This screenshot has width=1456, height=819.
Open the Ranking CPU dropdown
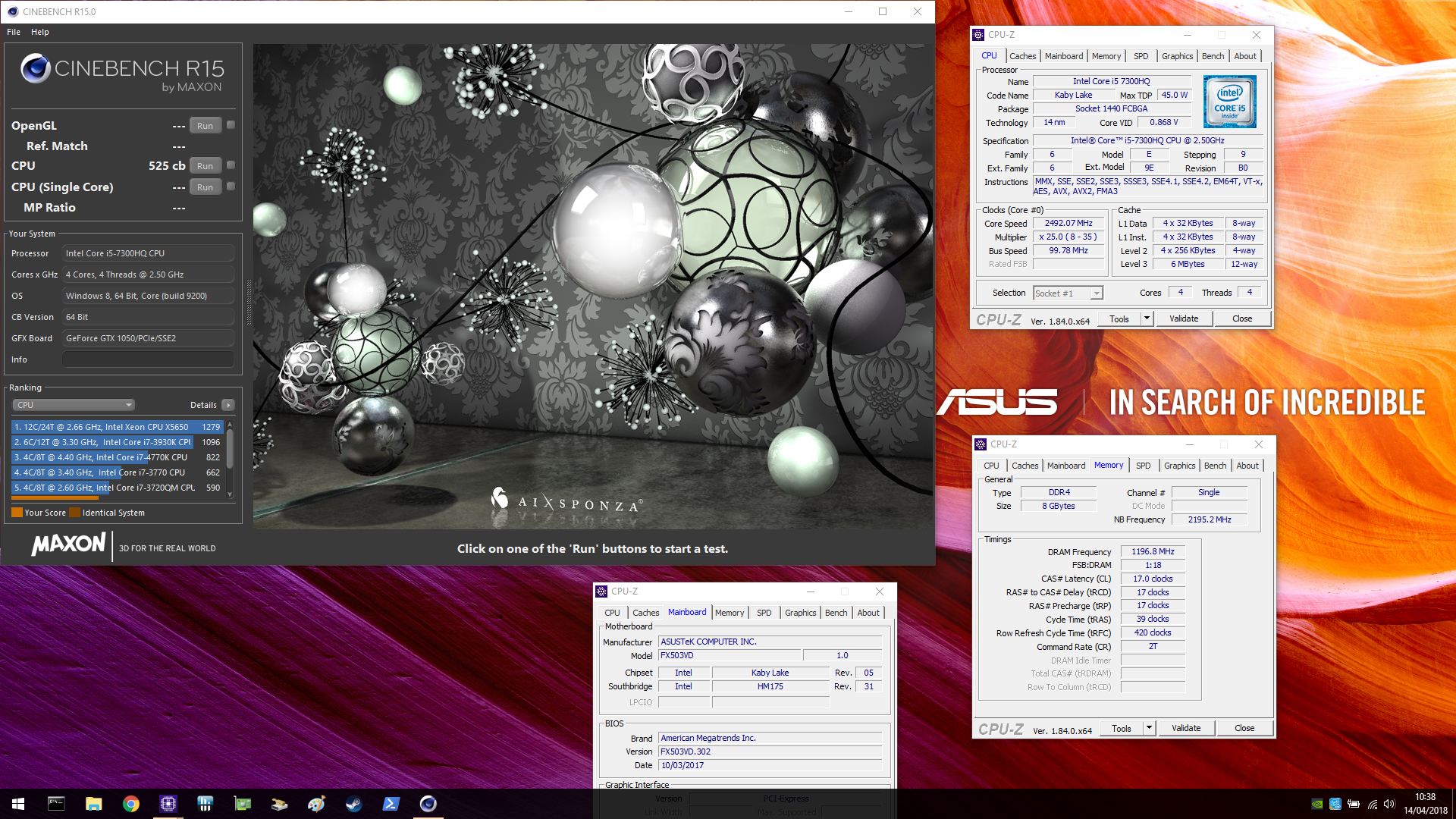point(74,405)
